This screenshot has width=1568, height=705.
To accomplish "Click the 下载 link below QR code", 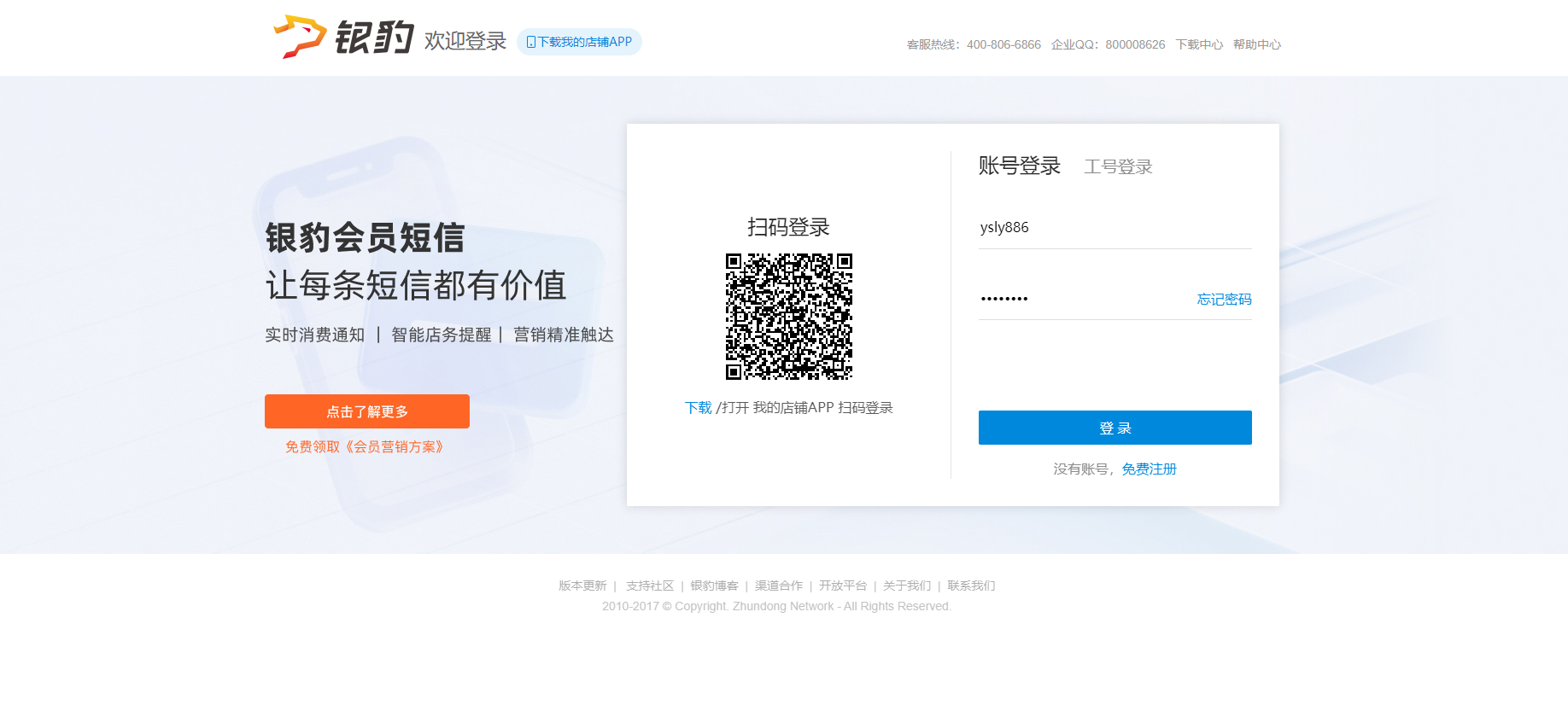I will (698, 408).
